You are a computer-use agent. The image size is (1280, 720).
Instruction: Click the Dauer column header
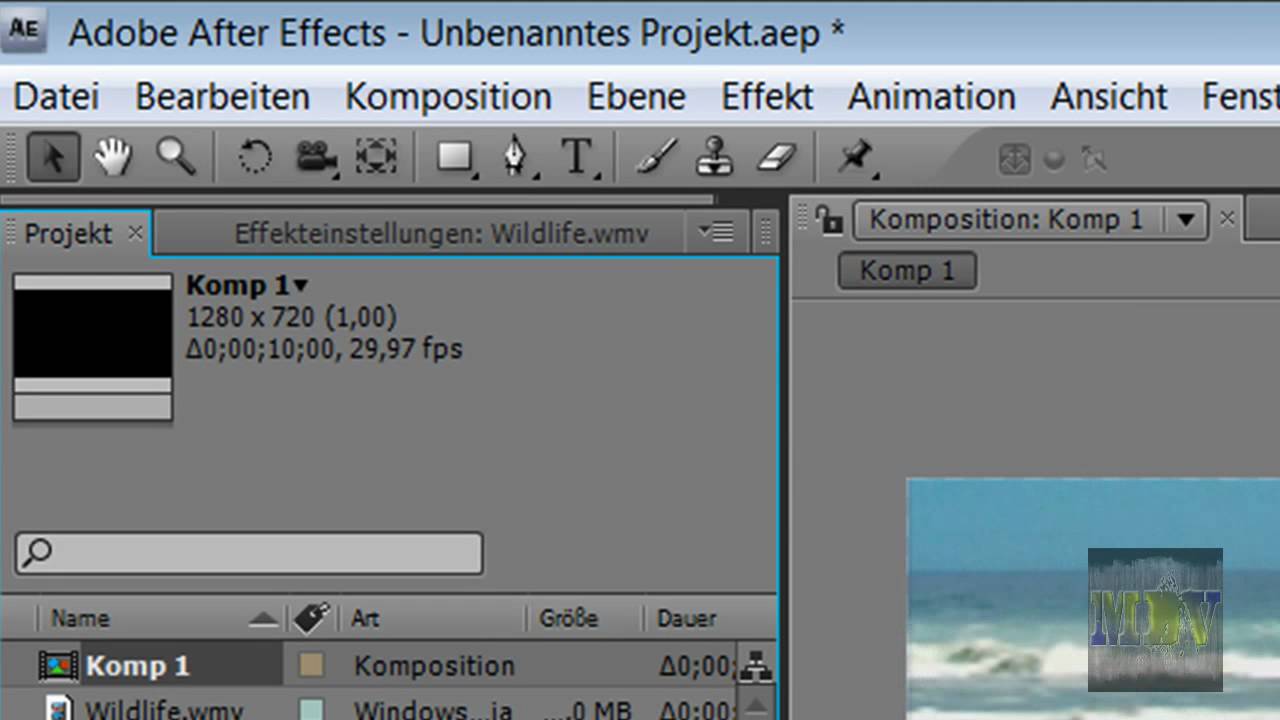pyautogui.click(x=687, y=619)
